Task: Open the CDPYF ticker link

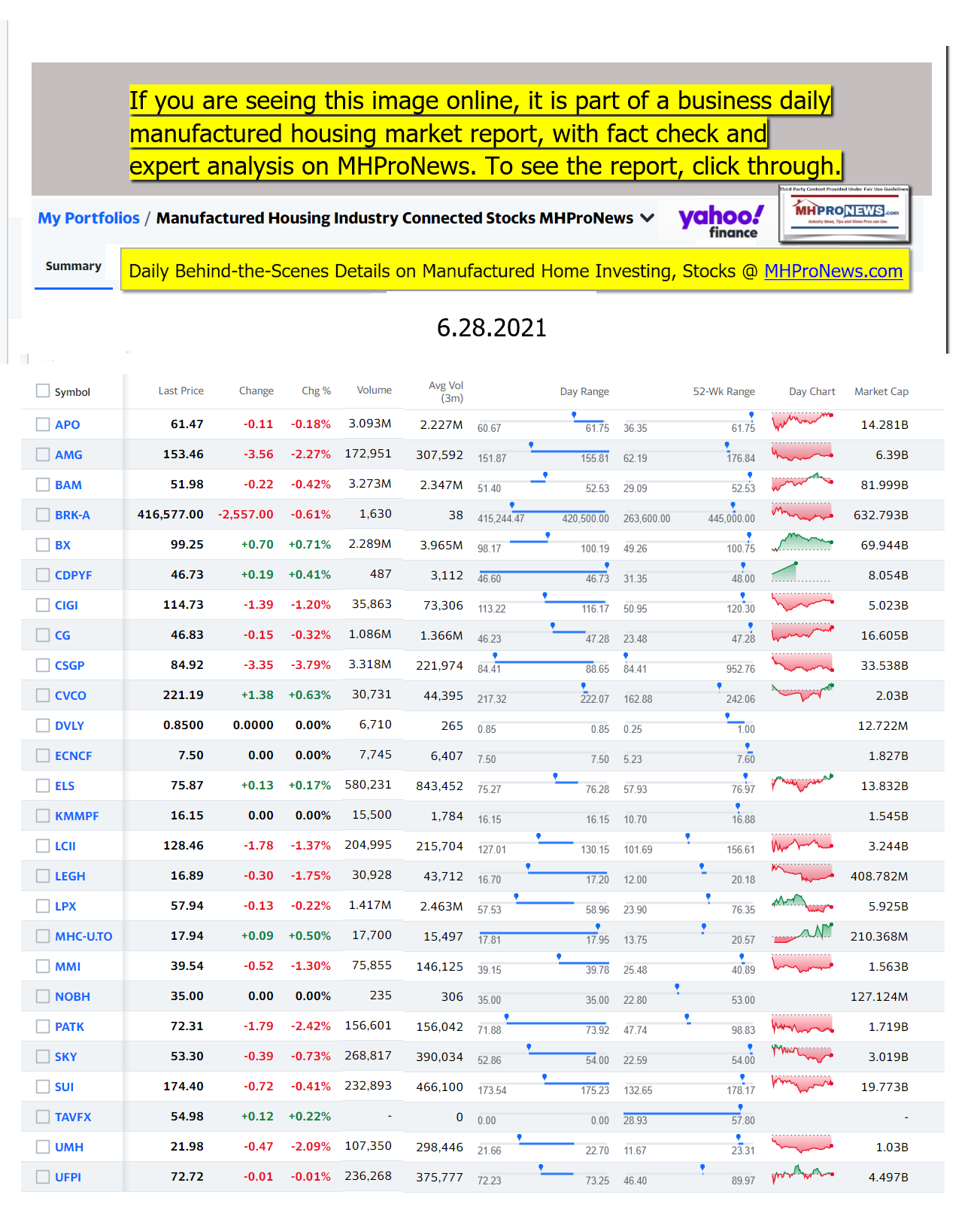Action: coord(73,575)
